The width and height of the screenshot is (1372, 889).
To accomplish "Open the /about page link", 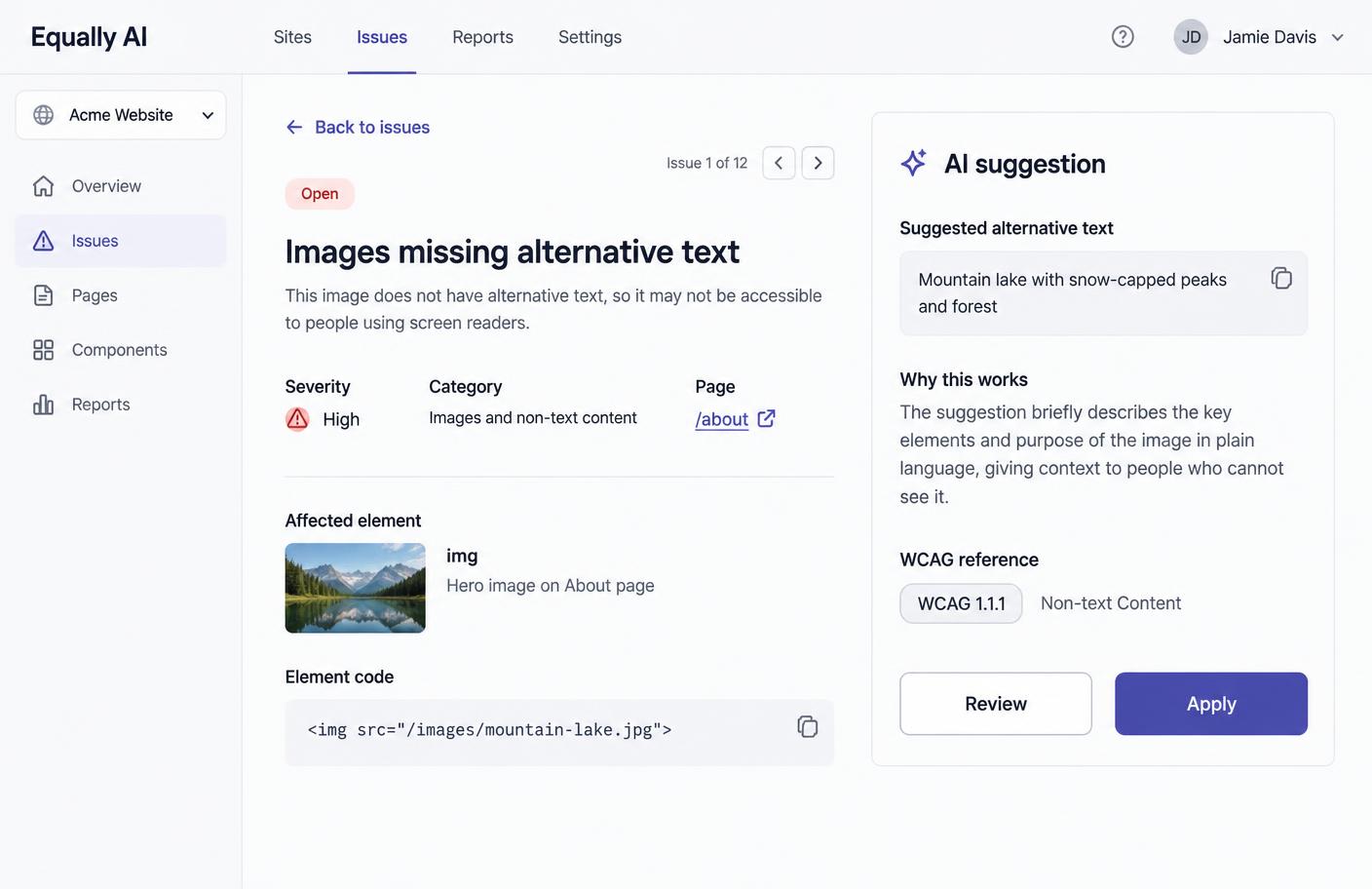I will (722, 419).
